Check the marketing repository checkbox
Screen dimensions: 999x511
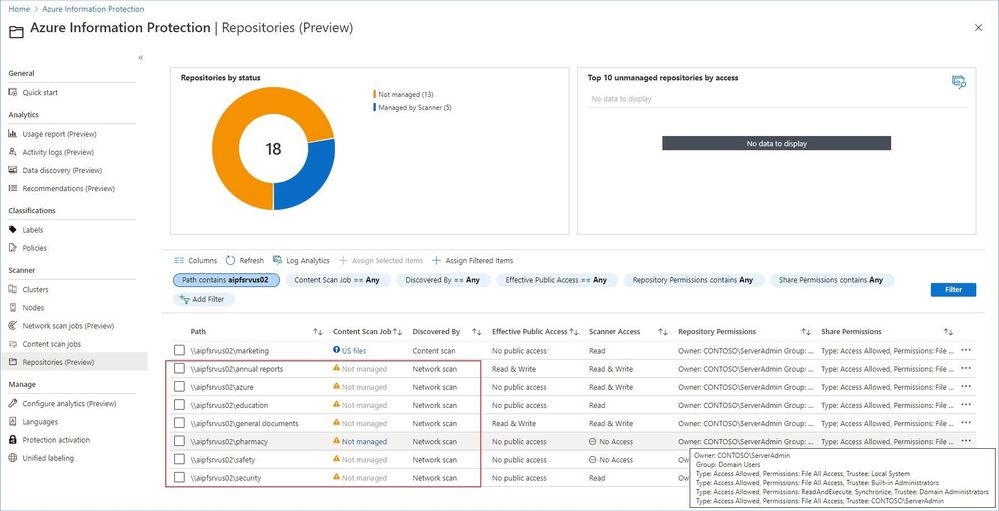click(180, 350)
